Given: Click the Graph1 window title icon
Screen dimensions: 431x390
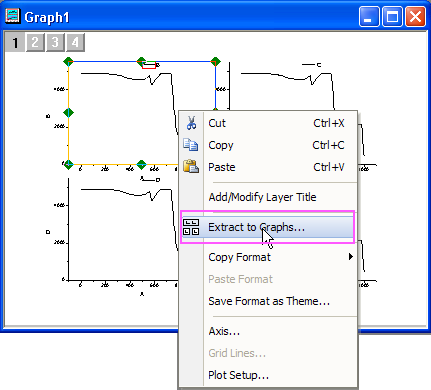Looking at the screenshot, I should [12, 16].
